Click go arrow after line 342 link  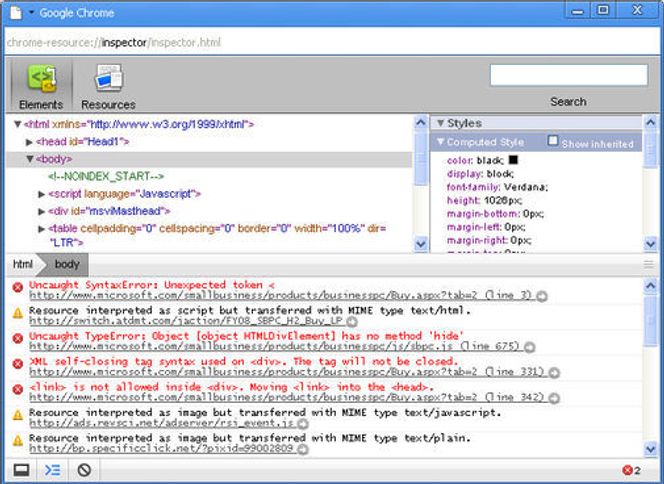[x=554, y=398]
